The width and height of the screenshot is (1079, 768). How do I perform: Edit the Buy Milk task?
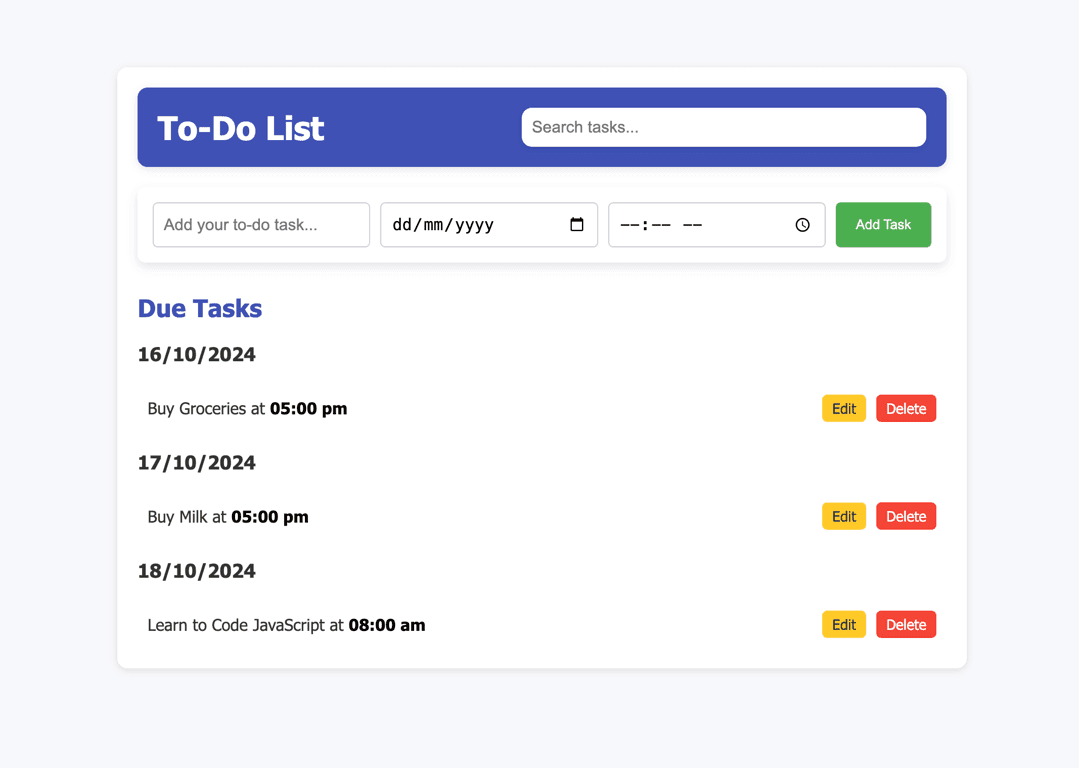pyautogui.click(x=844, y=516)
